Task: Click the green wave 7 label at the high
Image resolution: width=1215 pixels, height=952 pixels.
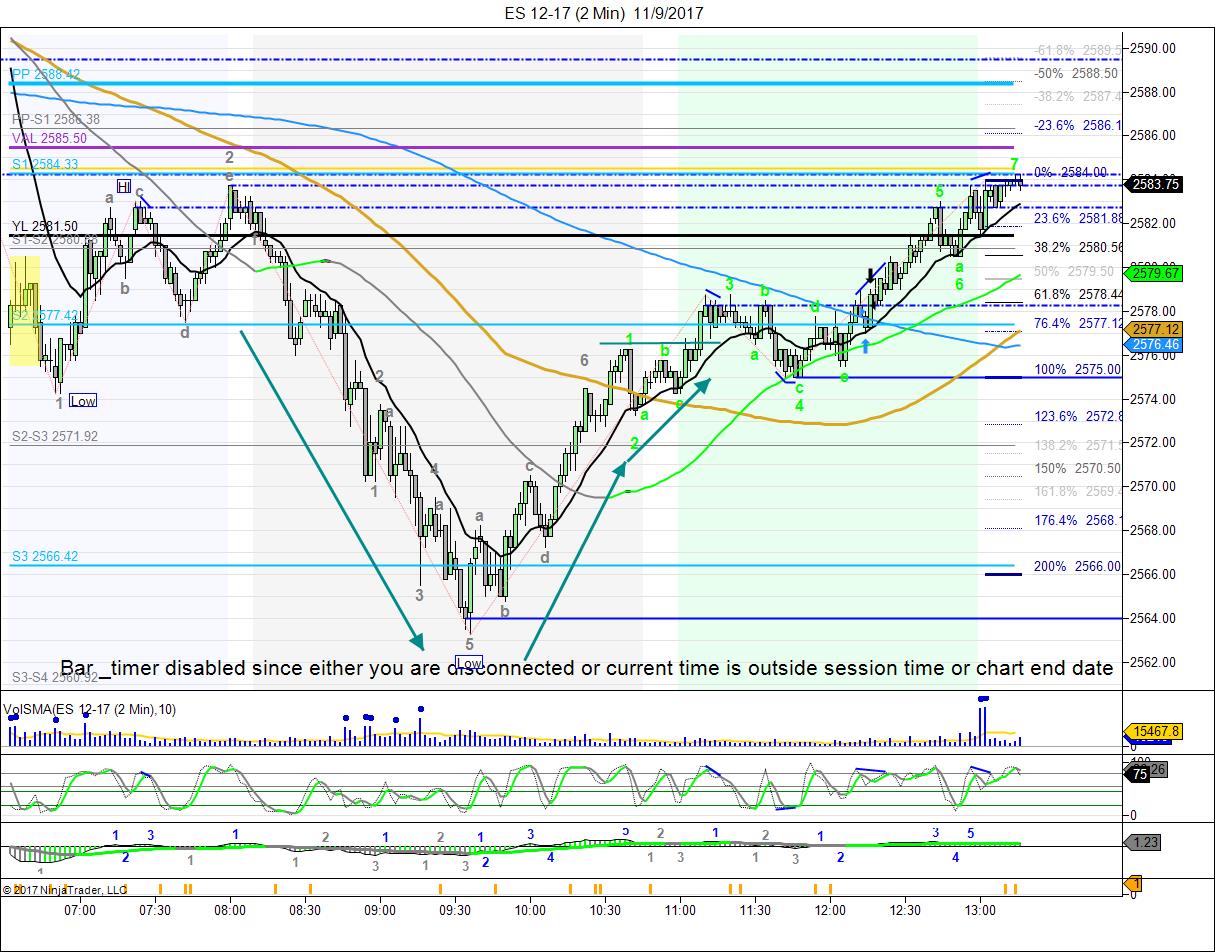Action: click(1014, 163)
